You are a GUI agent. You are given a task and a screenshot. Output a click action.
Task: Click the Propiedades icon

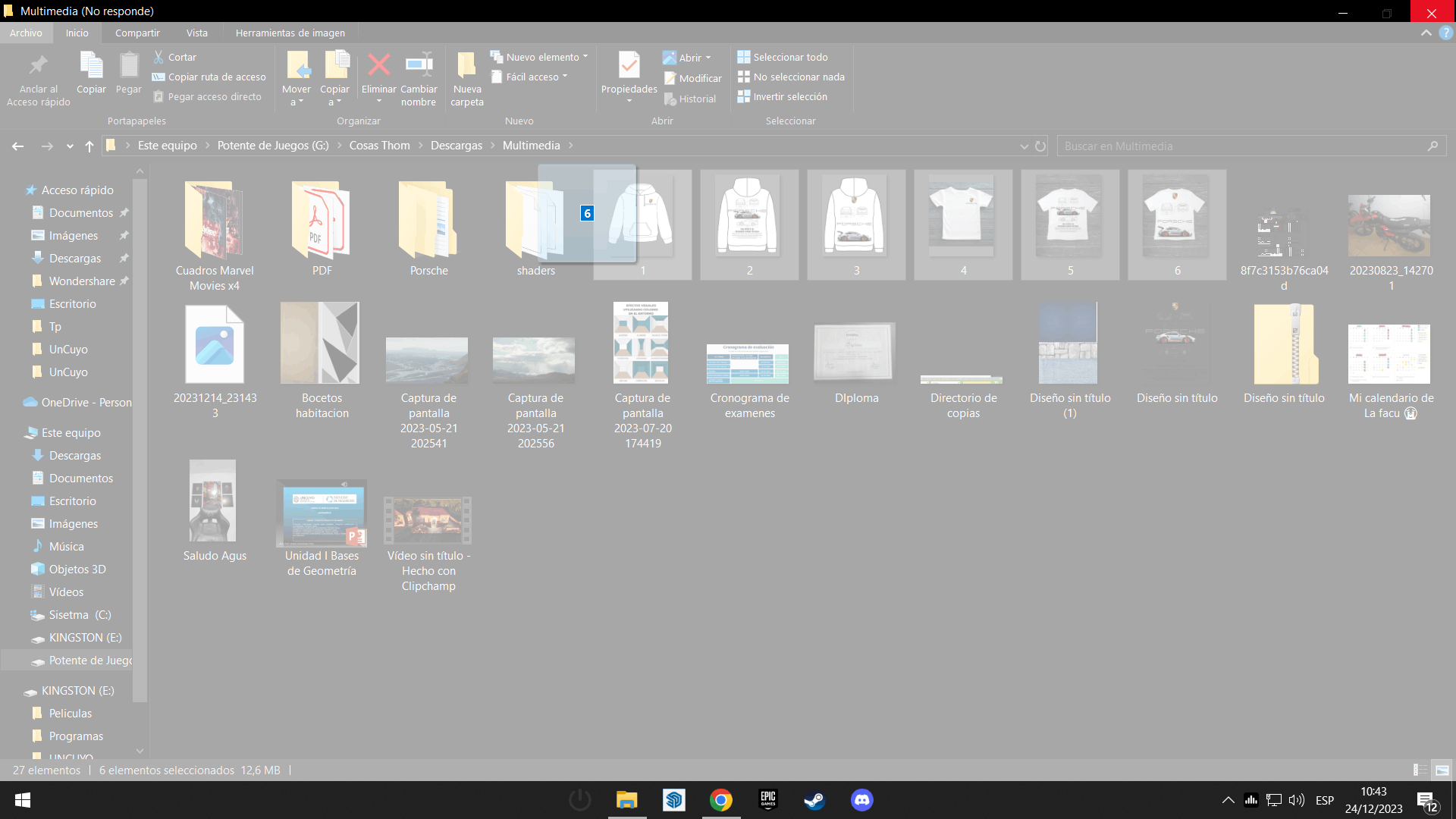pos(629,65)
